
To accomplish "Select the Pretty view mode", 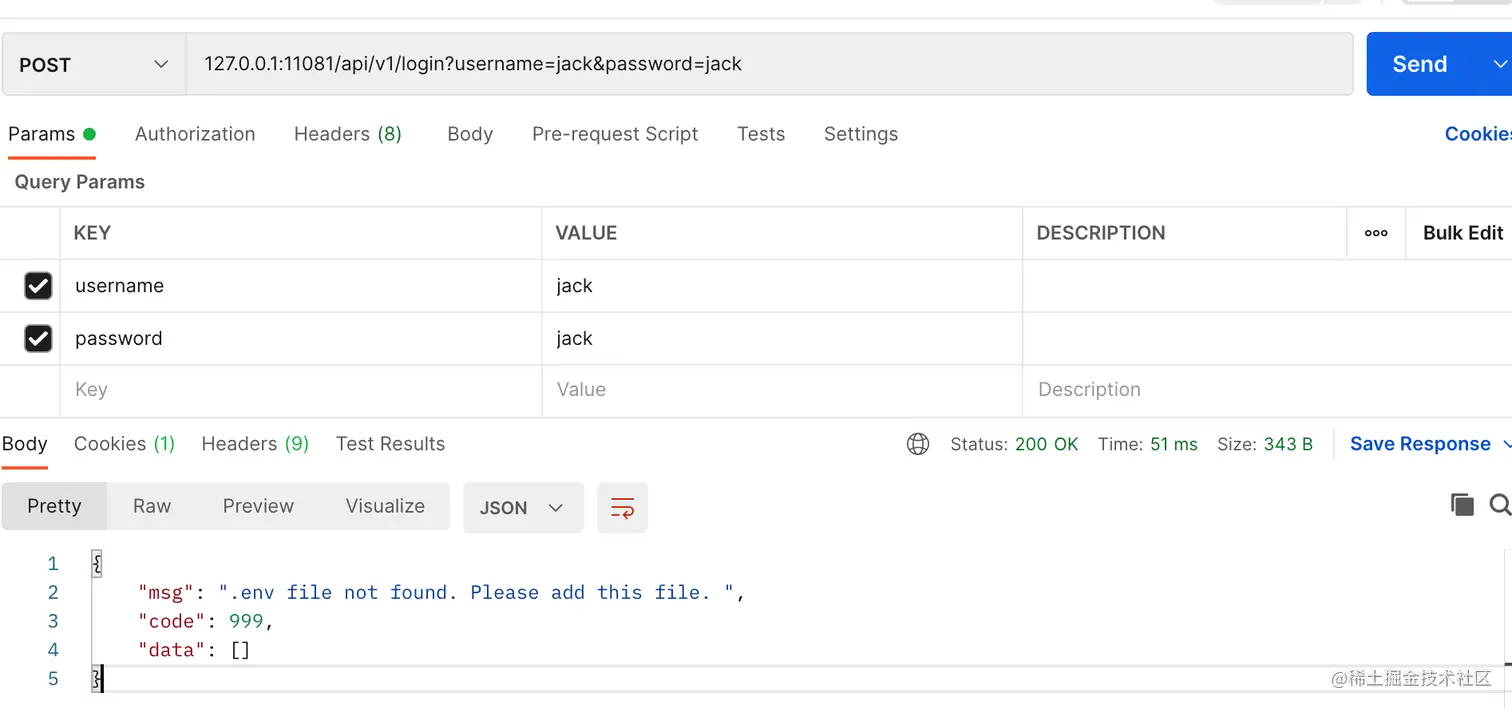I will click(54, 506).
